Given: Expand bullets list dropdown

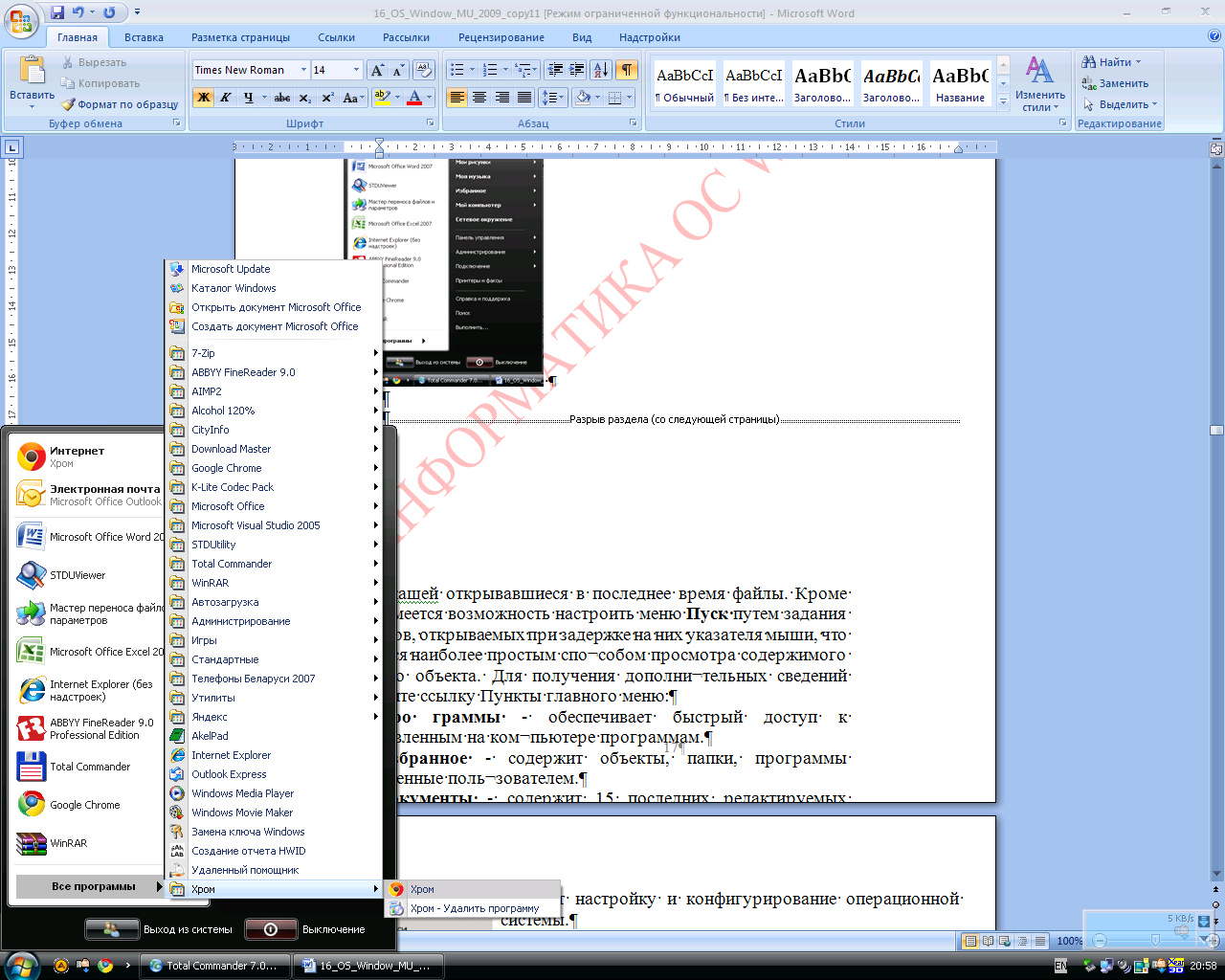Looking at the screenshot, I should click(x=473, y=70).
